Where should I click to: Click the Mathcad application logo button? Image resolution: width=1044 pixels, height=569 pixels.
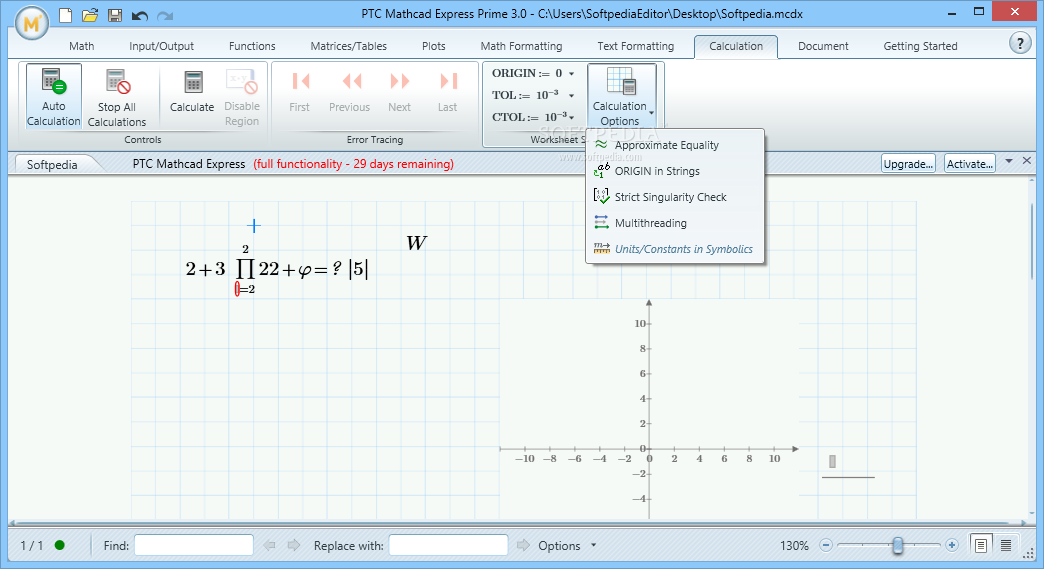tap(31, 23)
